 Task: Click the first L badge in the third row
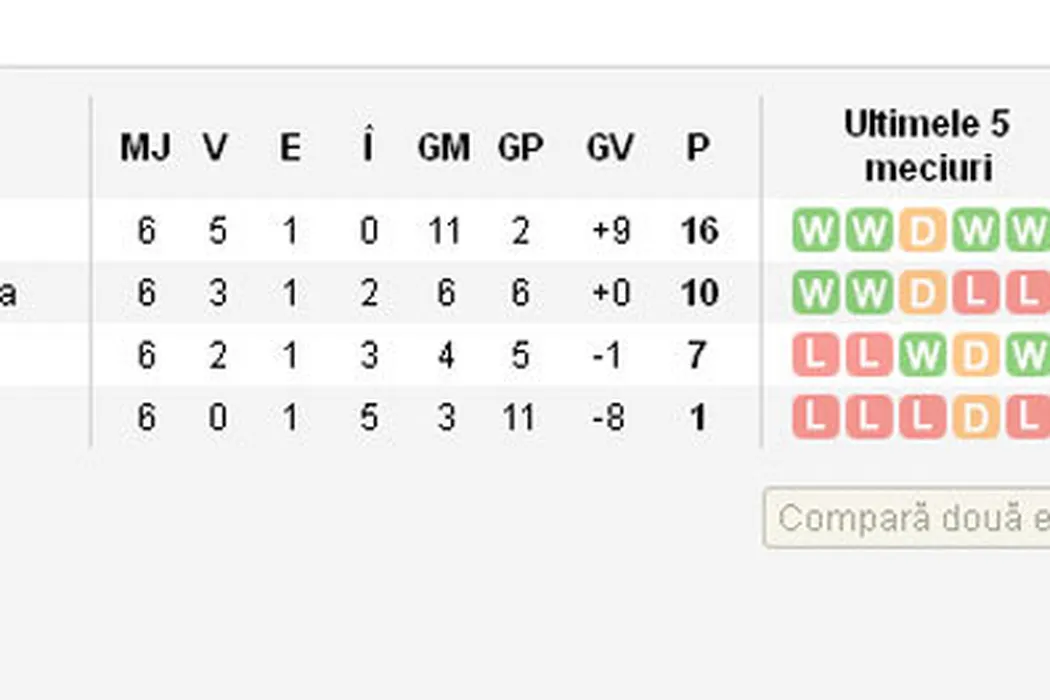pyautogui.click(x=817, y=356)
